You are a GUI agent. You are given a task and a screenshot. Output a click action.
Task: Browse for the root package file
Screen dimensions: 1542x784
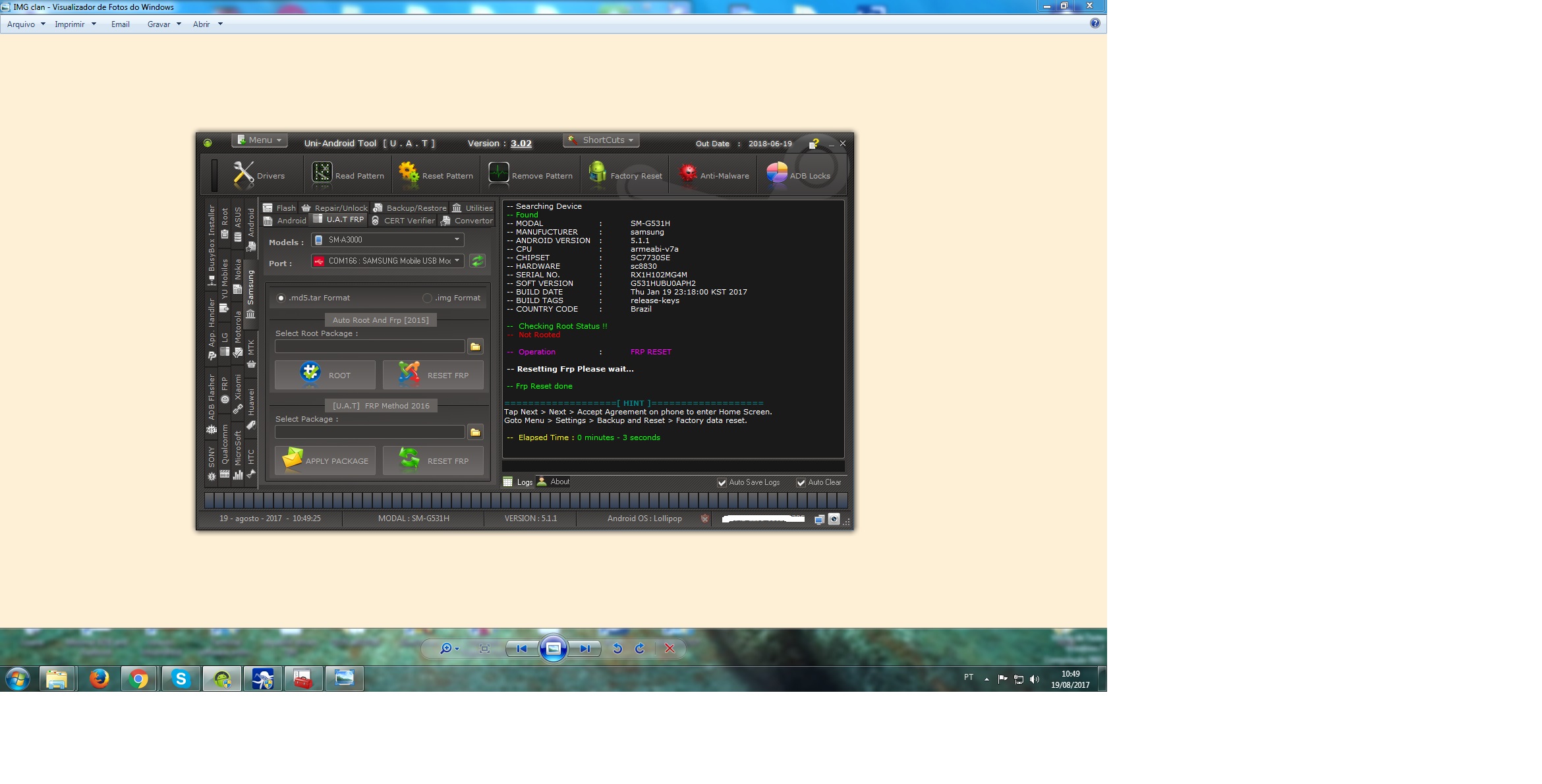pos(475,347)
